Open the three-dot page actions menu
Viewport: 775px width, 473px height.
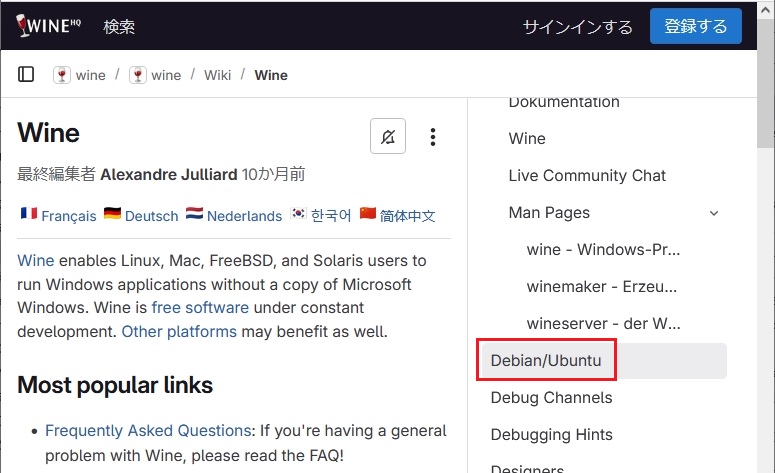pos(433,136)
